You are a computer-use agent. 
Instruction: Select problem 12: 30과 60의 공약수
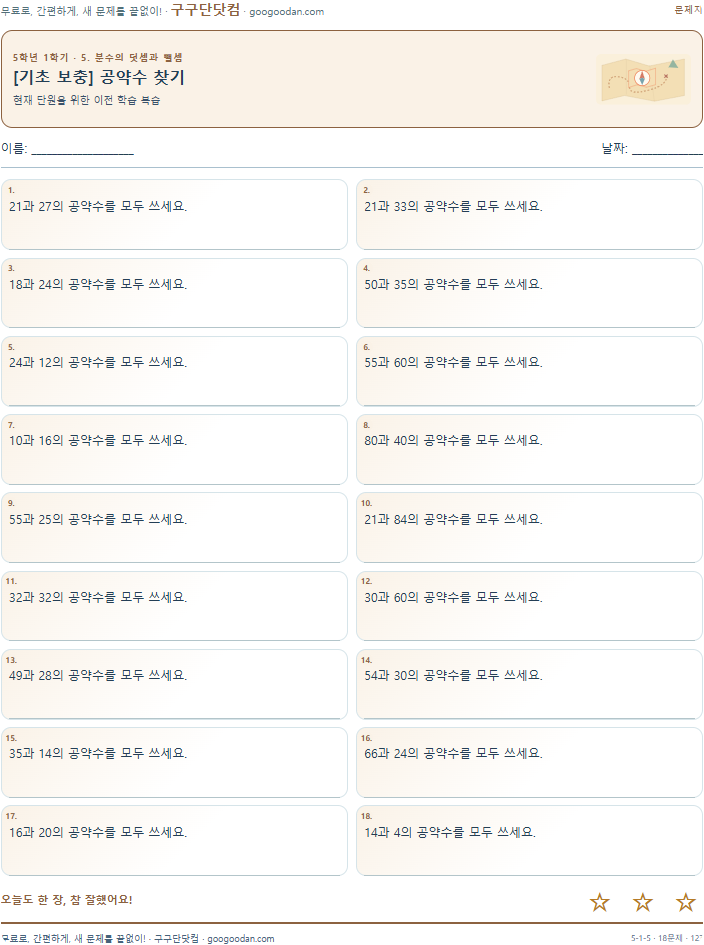pos(529,606)
